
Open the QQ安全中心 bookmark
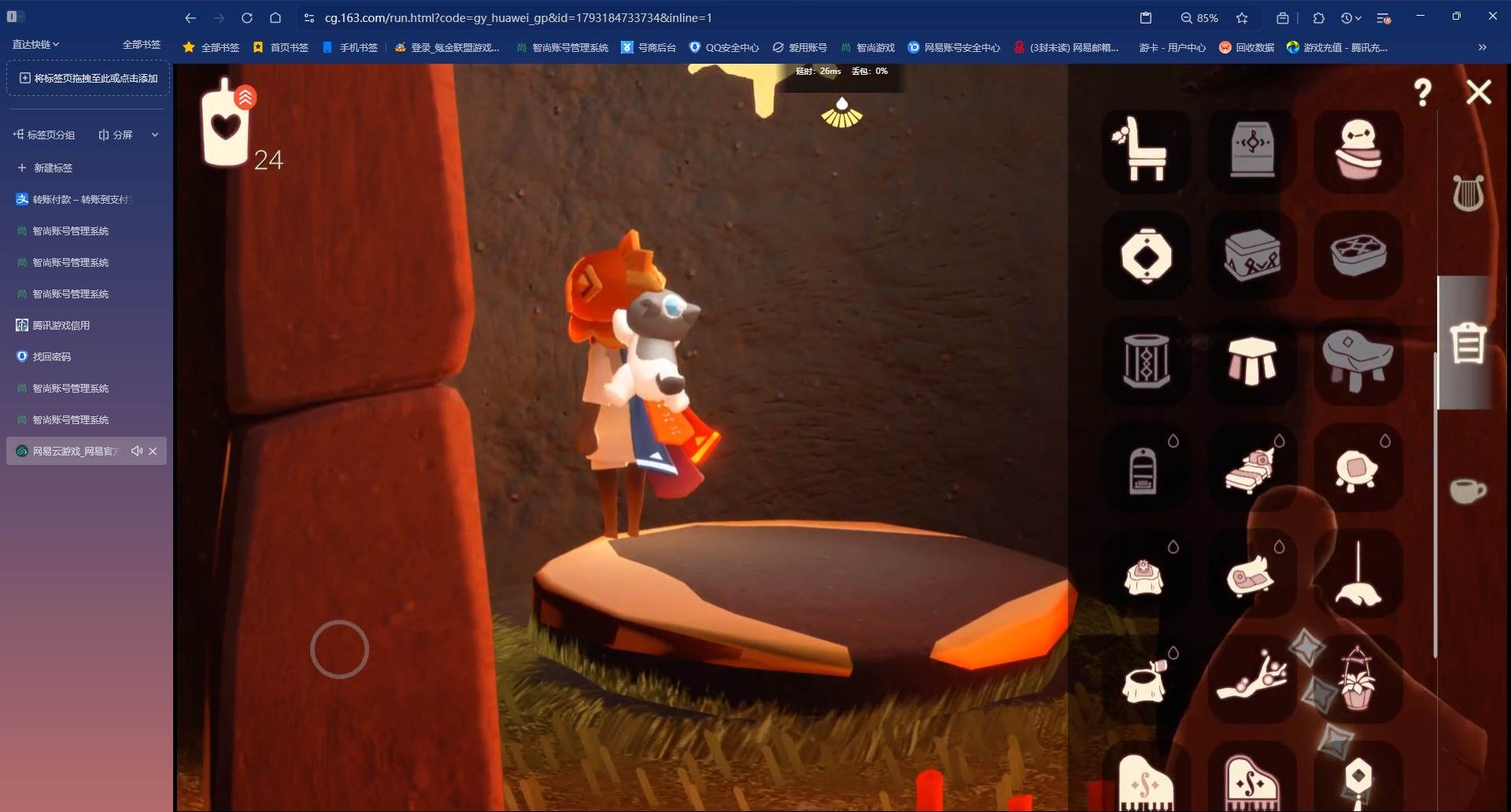point(724,47)
